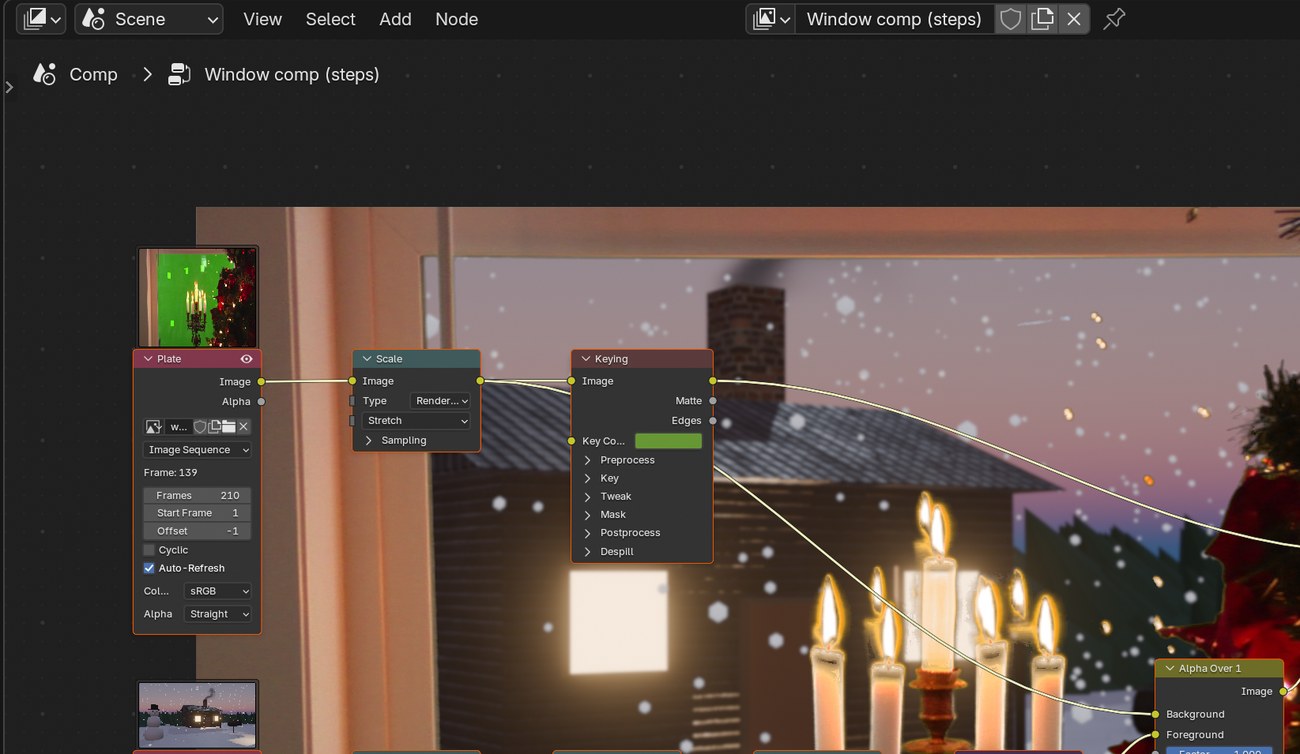
Task: Browse images in the Plate node
Action: click(x=154, y=427)
